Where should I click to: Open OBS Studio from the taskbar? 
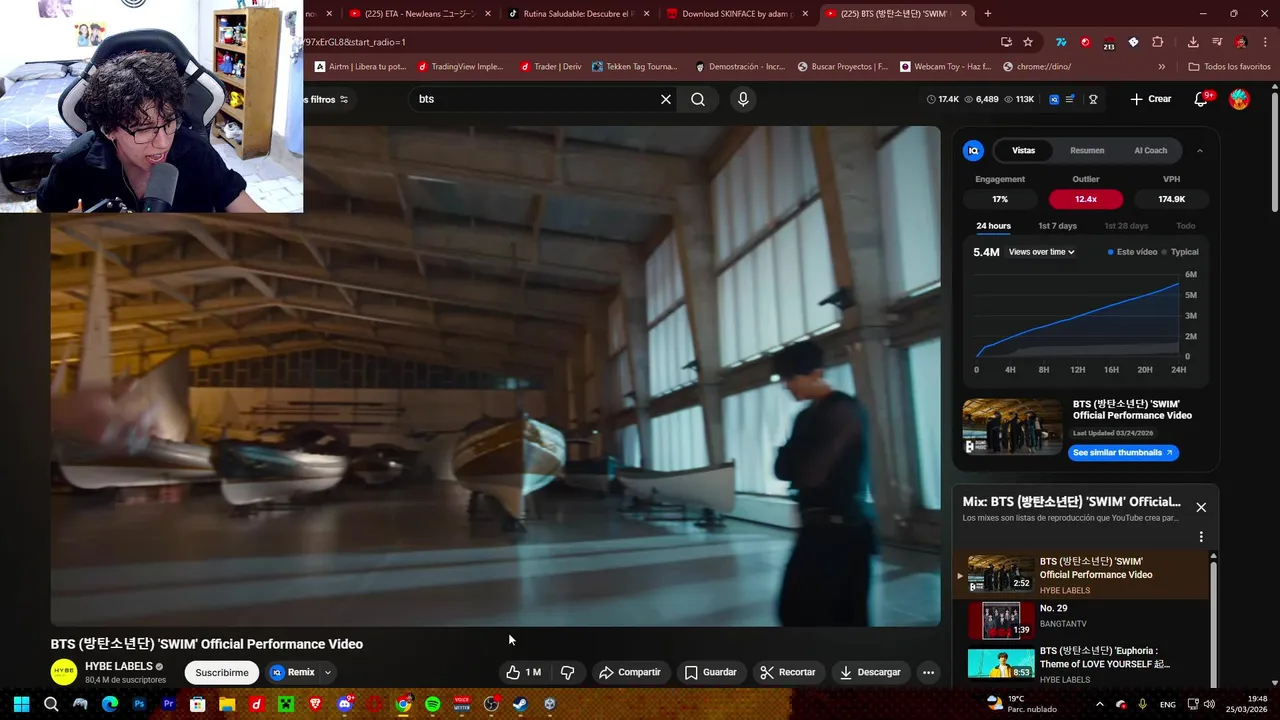coord(491,704)
